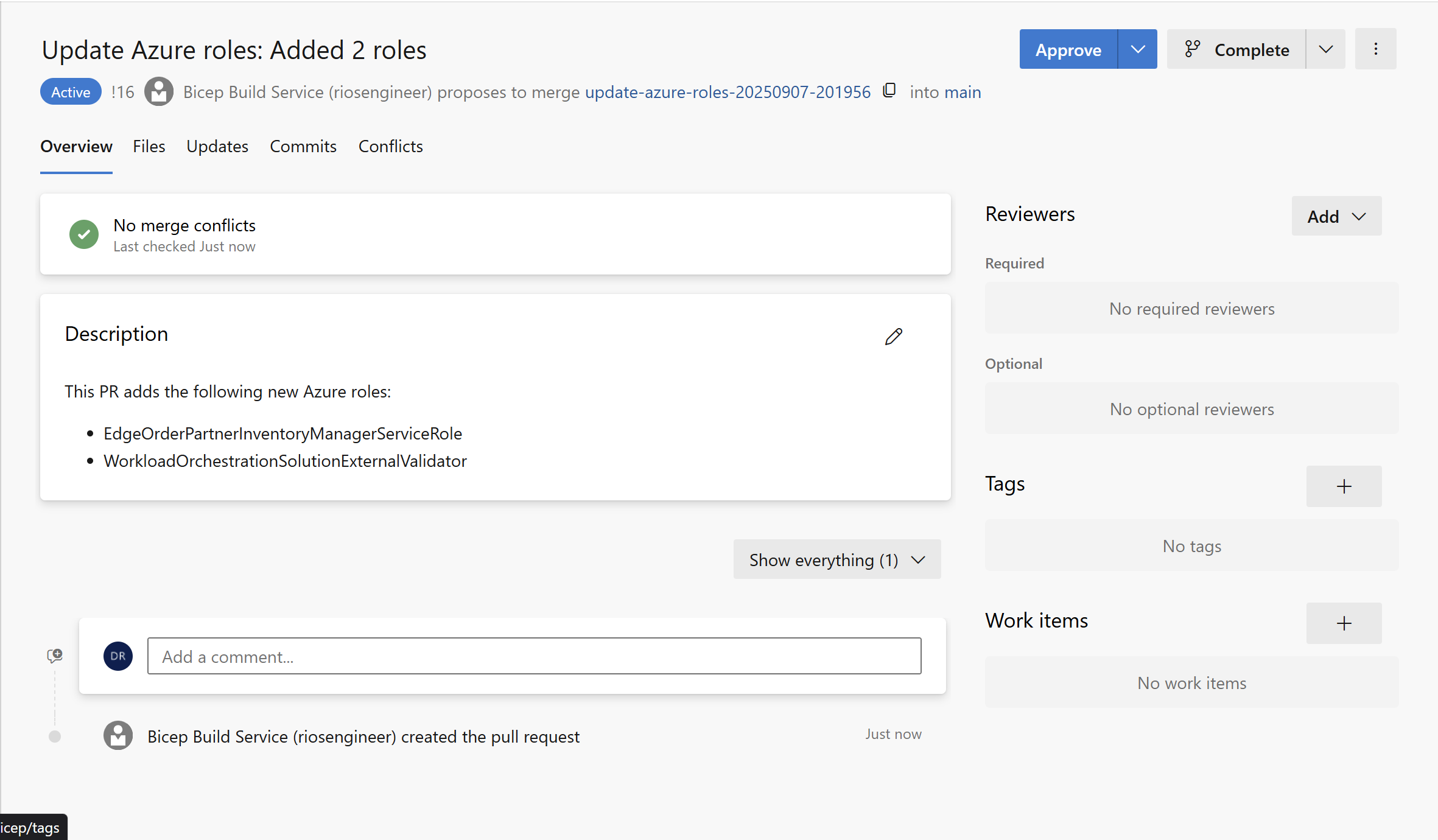Open the update-azure-roles-20250907-201956 branch link
The width and height of the screenshot is (1438, 840).
[728, 92]
